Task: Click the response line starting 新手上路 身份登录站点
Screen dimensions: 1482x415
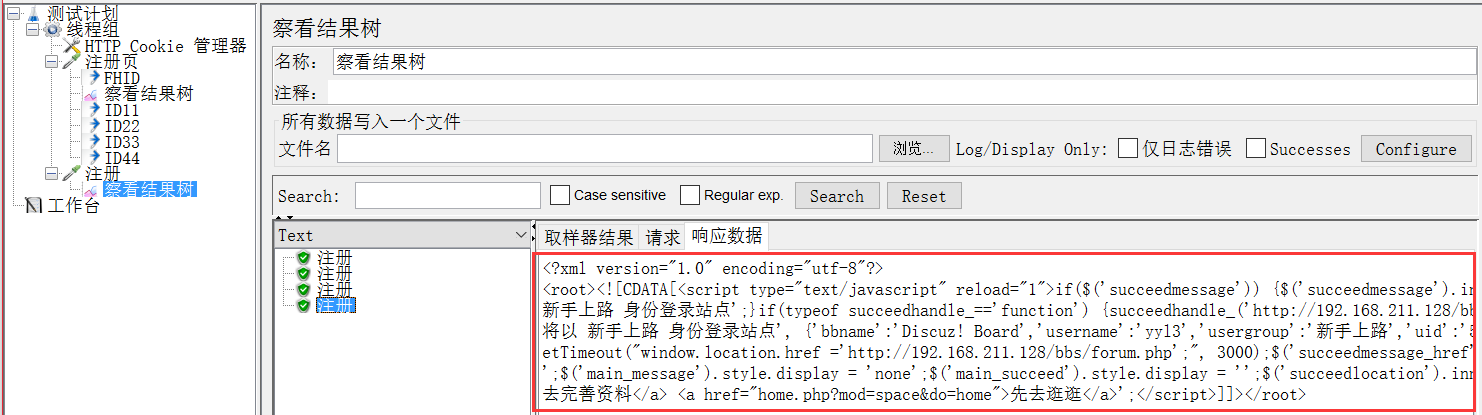Action: [x=1009, y=311]
